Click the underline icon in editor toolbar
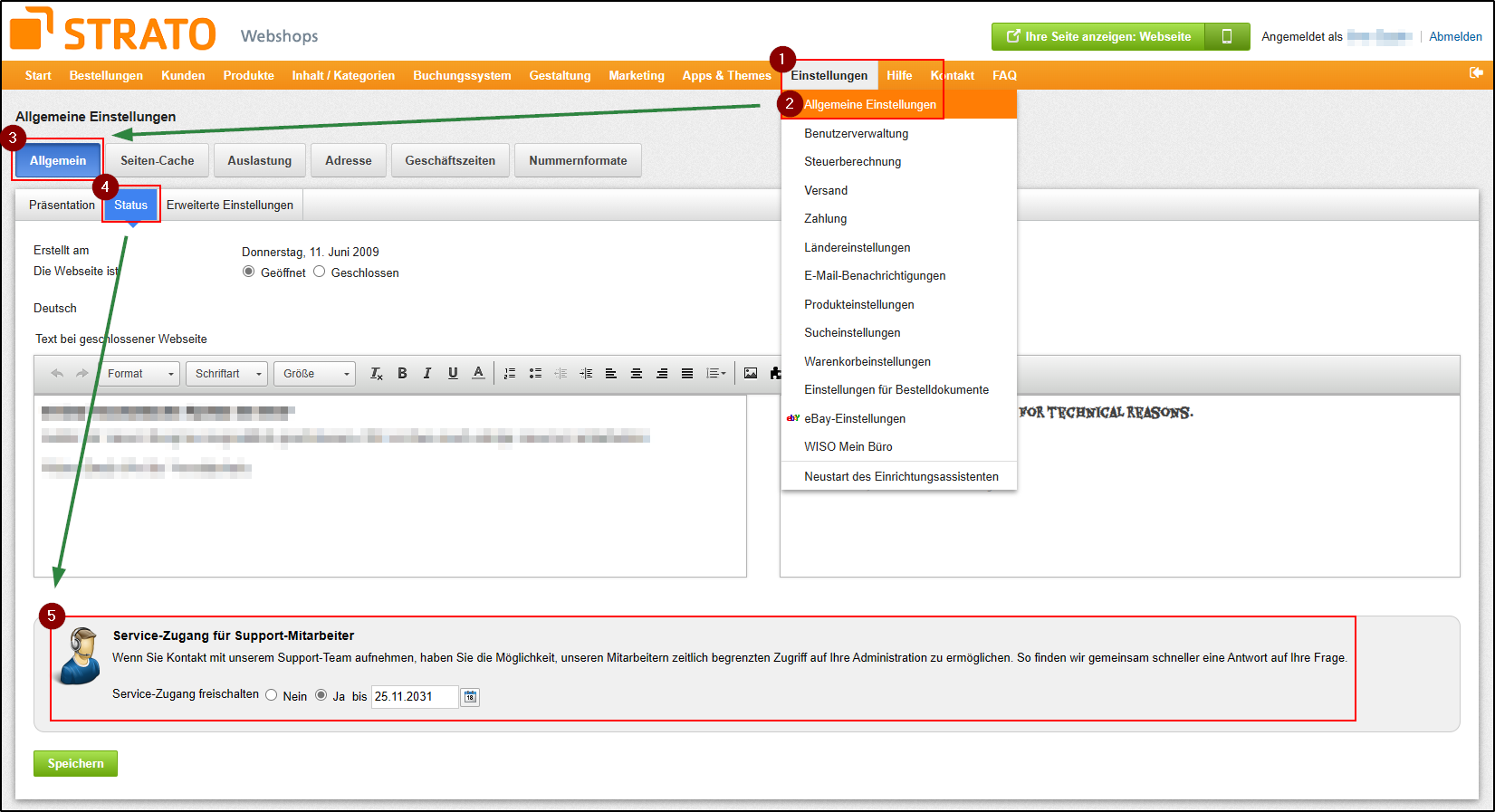Screen dimensions: 1495x812 click(x=453, y=373)
